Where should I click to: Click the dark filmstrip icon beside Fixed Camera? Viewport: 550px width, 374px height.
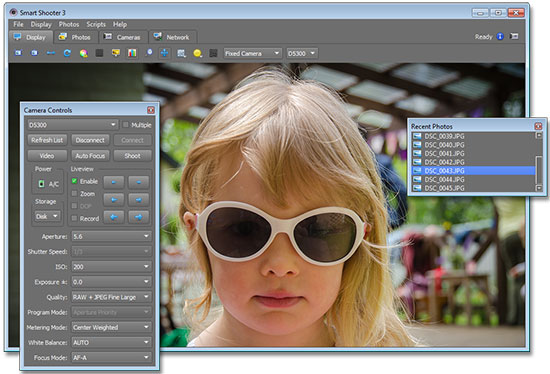pos(213,53)
